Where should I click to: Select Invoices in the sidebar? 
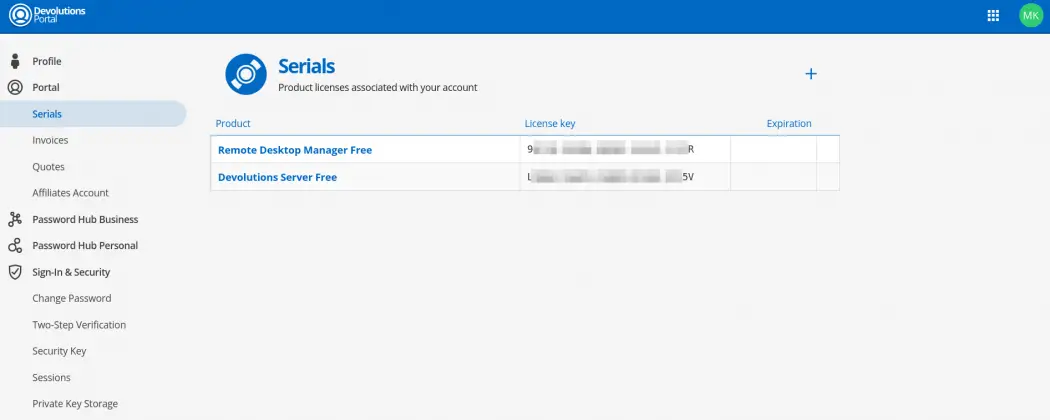coord(50,140)
